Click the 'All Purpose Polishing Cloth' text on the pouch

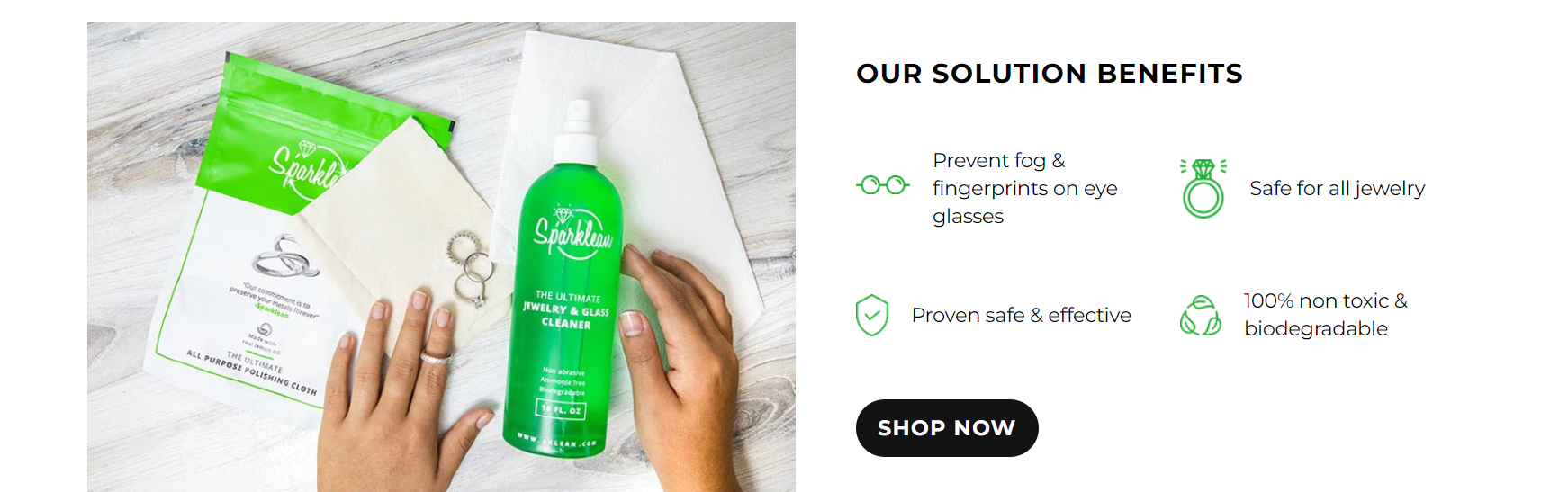tap(252, 374)
